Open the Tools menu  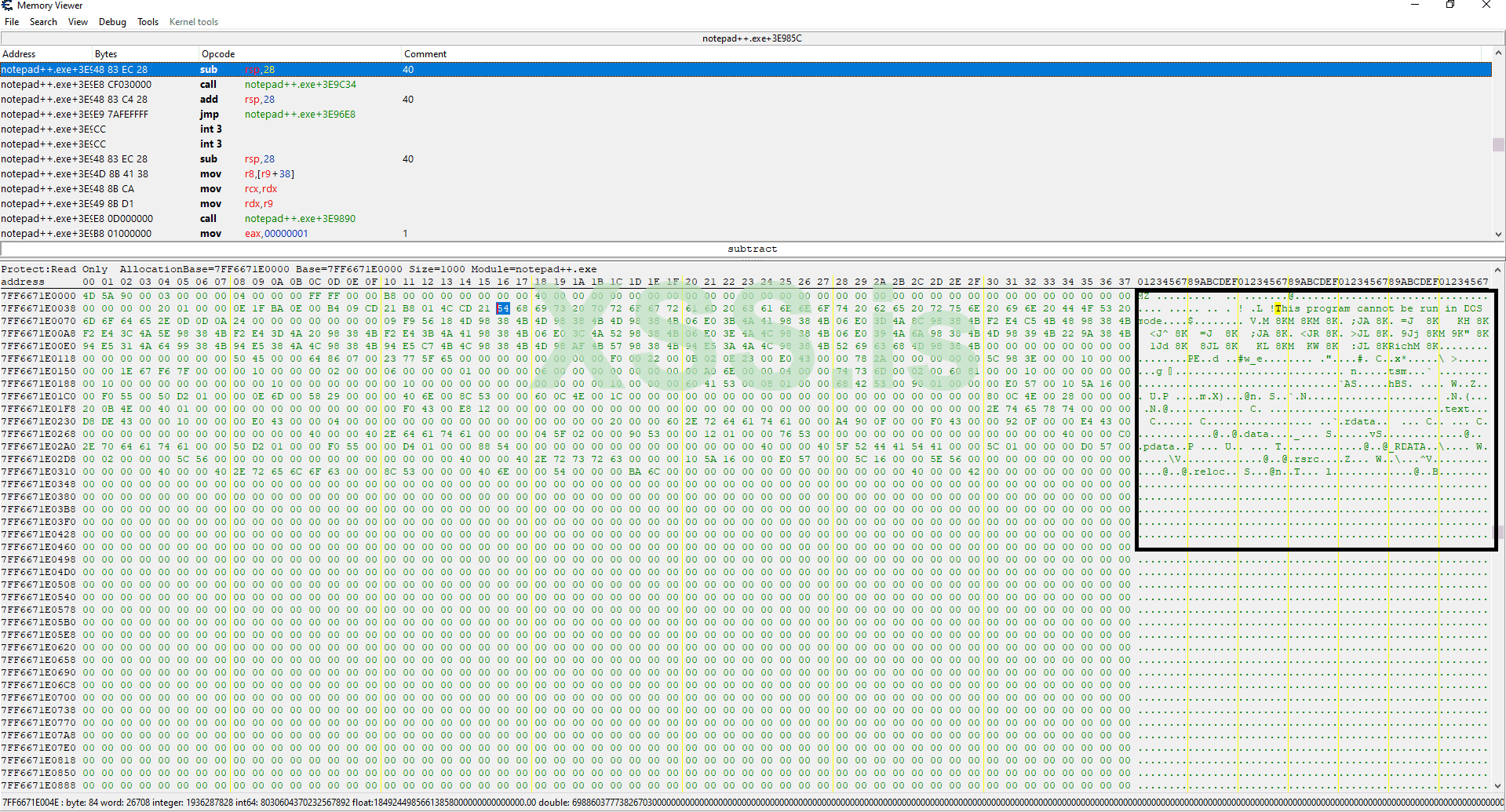[148, 22]
